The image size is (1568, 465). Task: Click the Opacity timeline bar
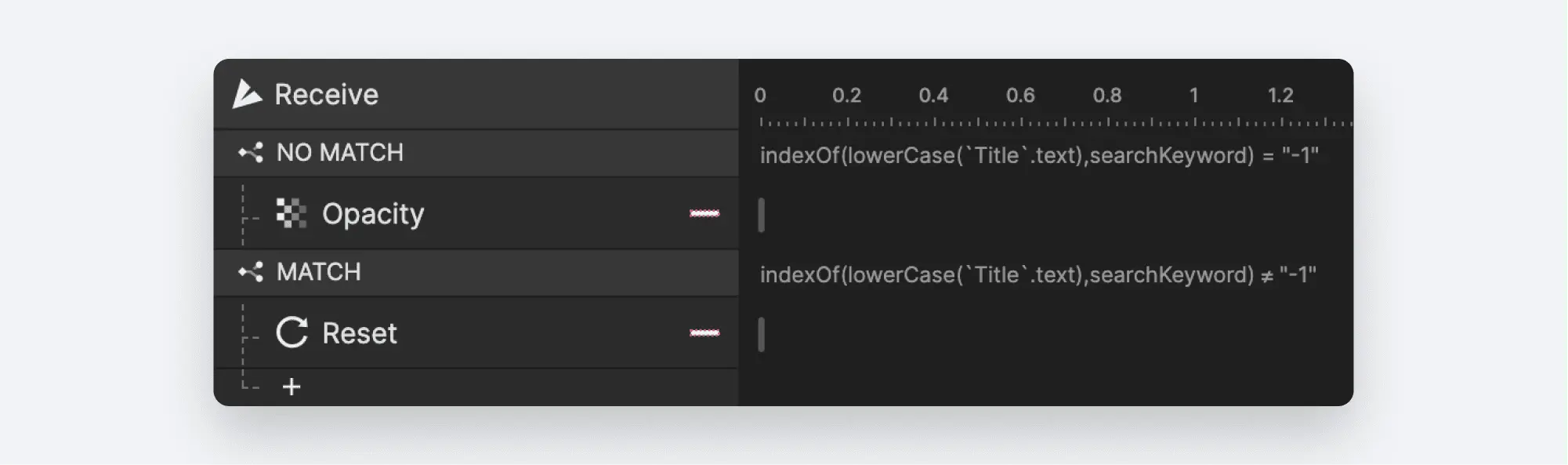[x=761, y=215]
